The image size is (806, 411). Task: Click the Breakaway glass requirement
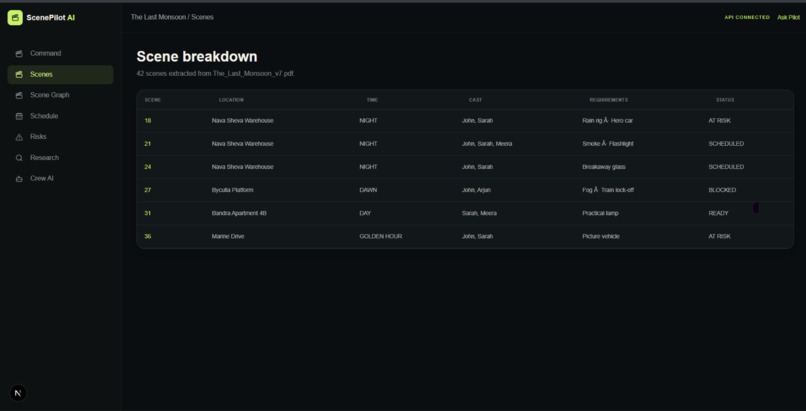(x=603, y=167)
